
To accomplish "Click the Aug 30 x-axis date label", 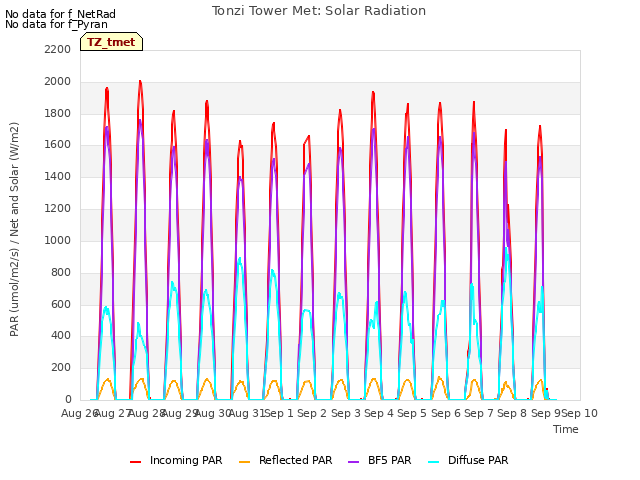I will 214,413.
